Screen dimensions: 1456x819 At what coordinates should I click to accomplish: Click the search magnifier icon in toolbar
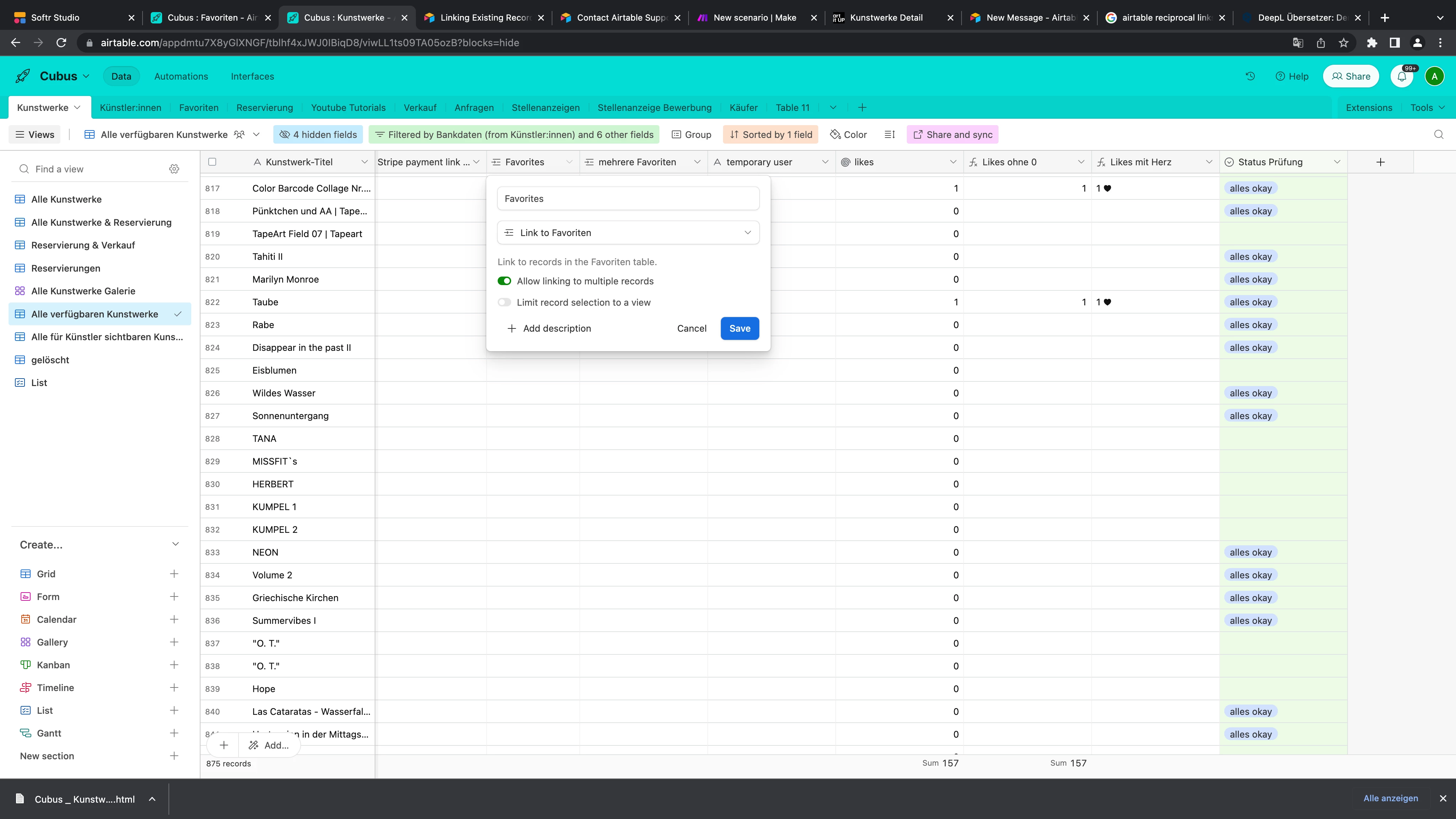1439,134
